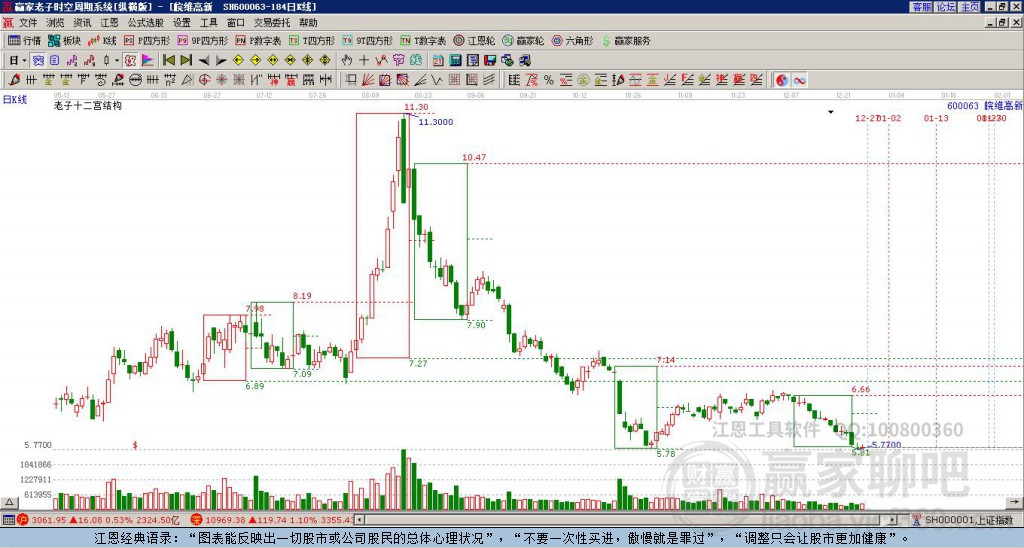The width and height of the screenshot is (1024, 548).
Task: Select the red pen drawing tool
Action: point(13,80)
